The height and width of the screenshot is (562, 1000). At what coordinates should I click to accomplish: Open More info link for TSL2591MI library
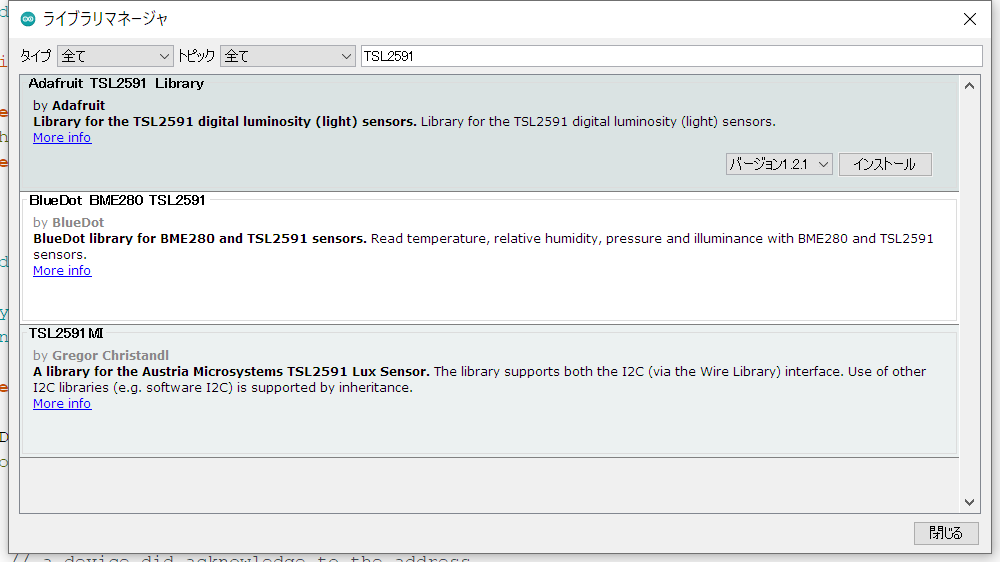click(x=62, y=404)
